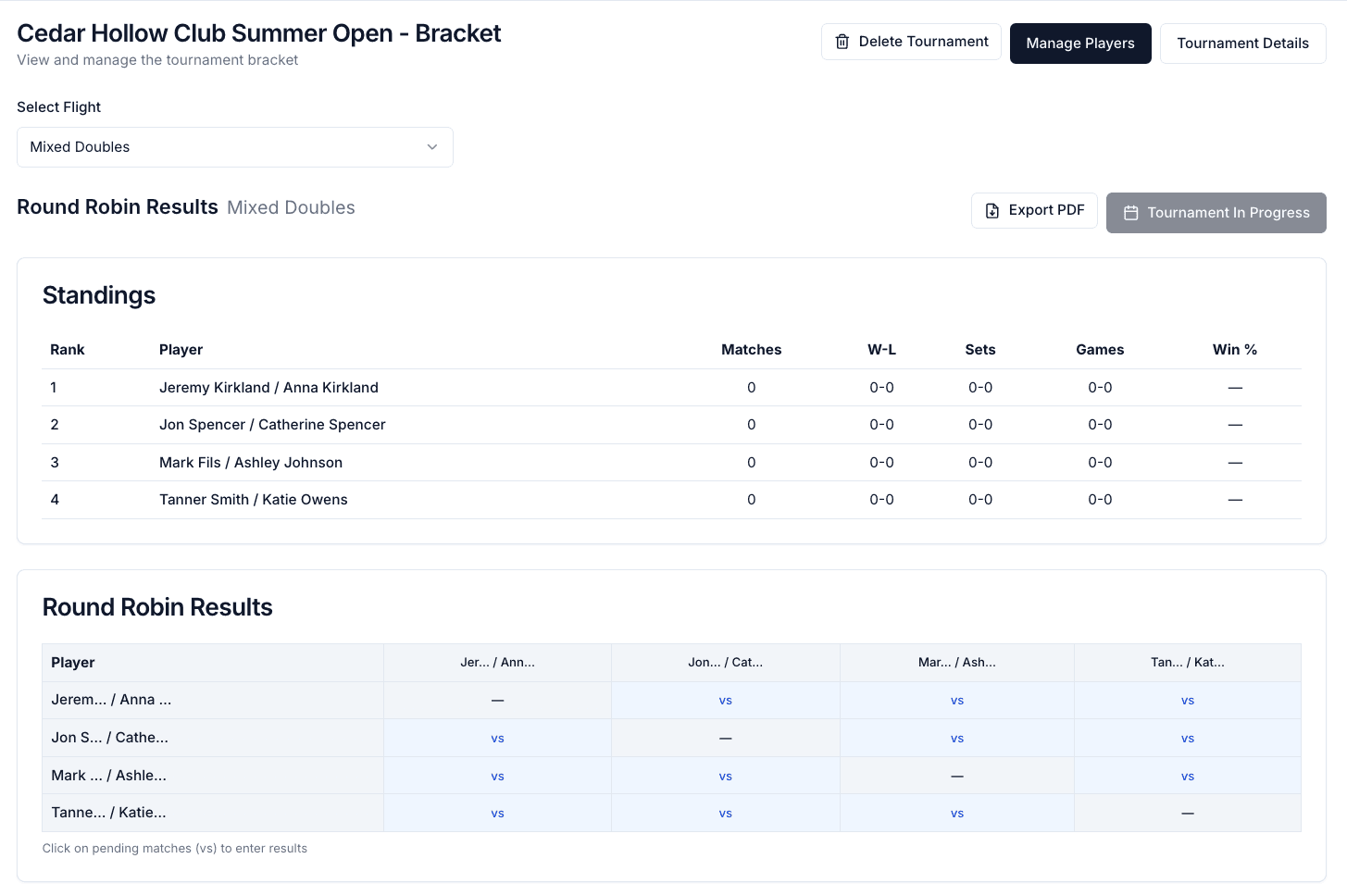
Task: Select Jeremy Kirkland / Anna Kirkland standings row
Action: click(x=671, y=388)
